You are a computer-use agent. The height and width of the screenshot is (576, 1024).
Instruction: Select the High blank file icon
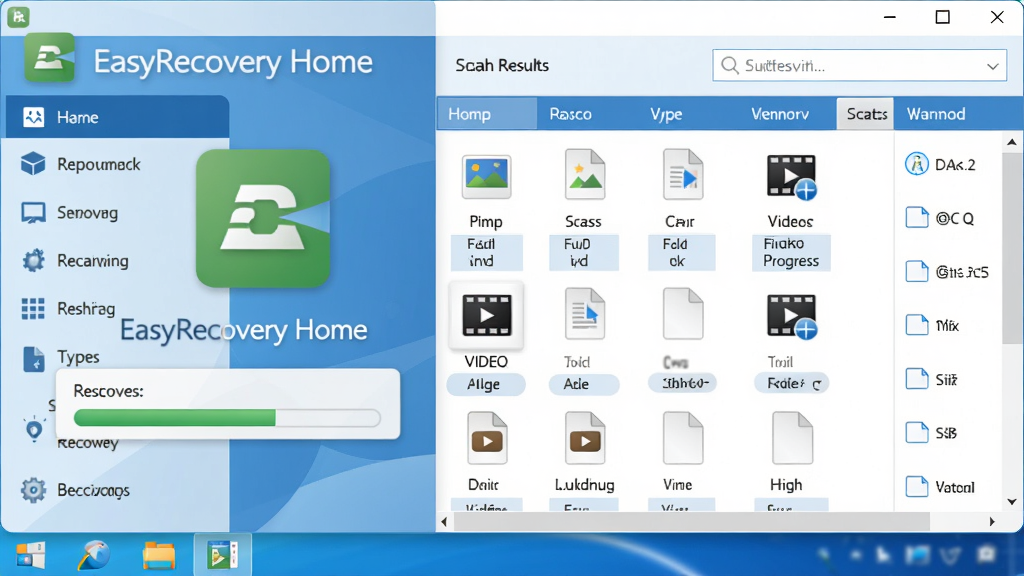[x=792, y=438]
